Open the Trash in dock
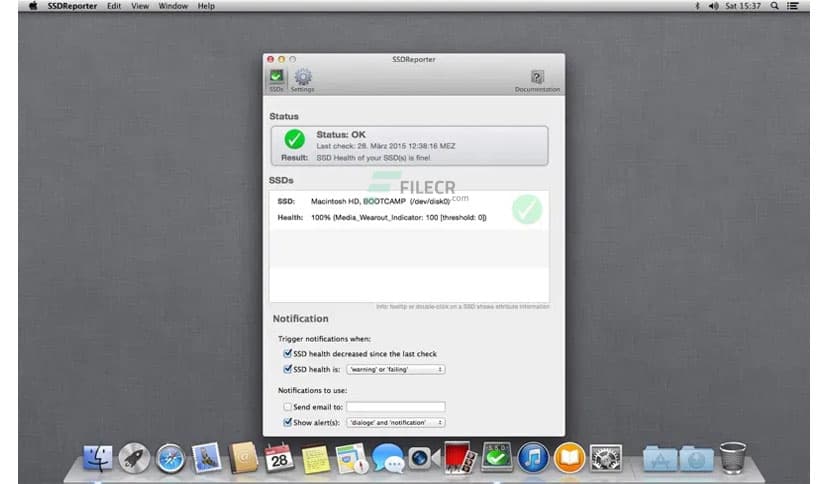The height and width of the screenshot is (484, 836). coord(733,458)
